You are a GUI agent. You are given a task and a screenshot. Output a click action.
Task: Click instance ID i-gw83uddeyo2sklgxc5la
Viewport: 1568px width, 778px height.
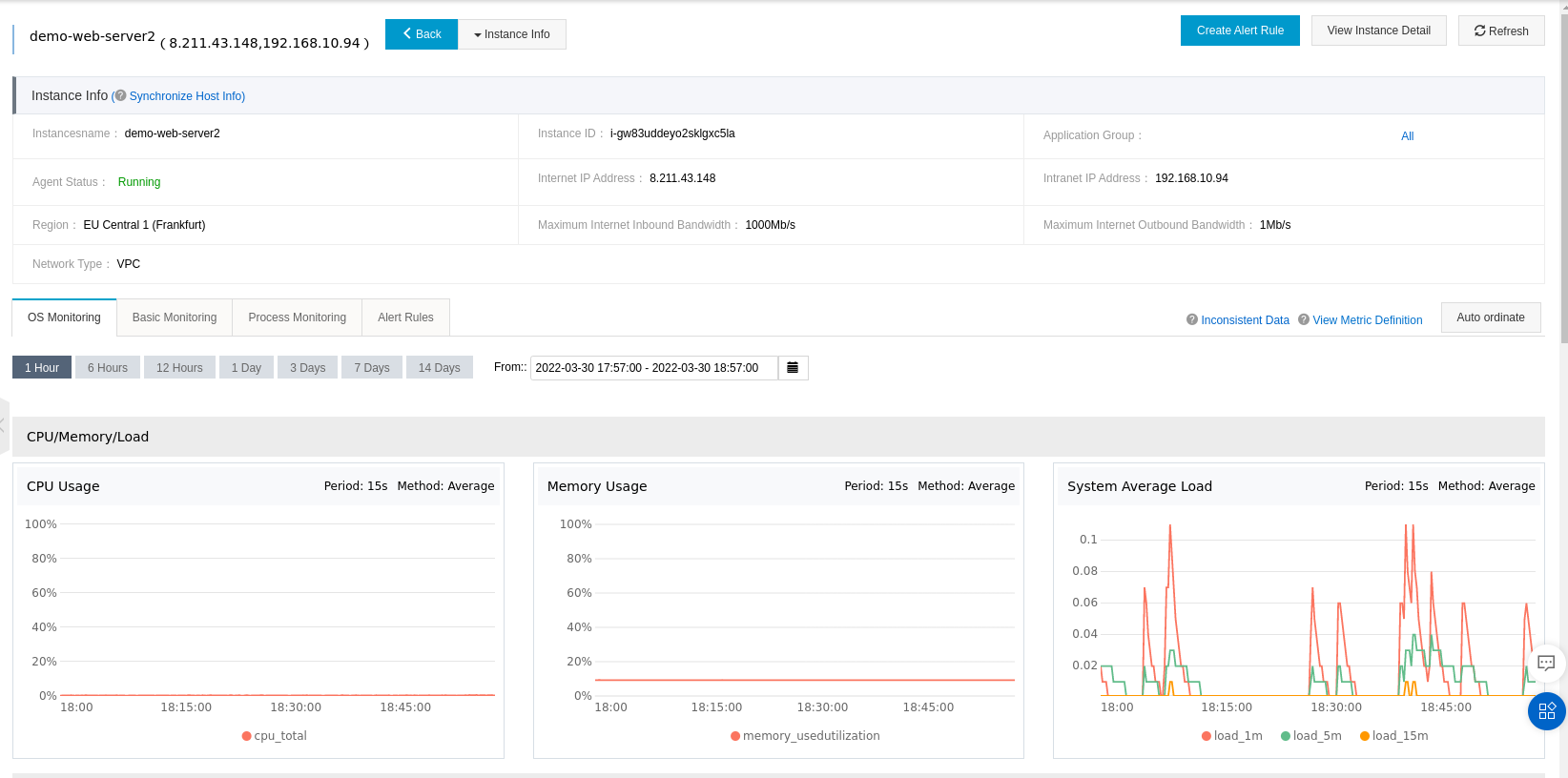[x=672, y=133]
